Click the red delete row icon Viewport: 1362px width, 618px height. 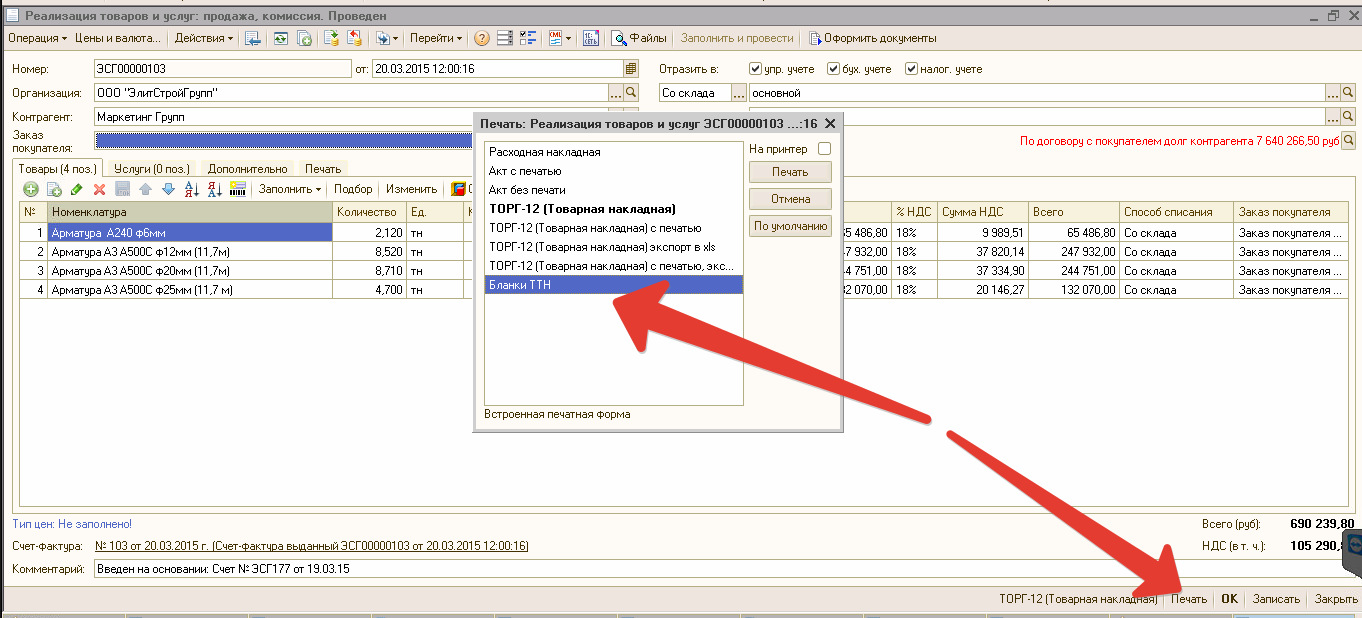(99, 189)
